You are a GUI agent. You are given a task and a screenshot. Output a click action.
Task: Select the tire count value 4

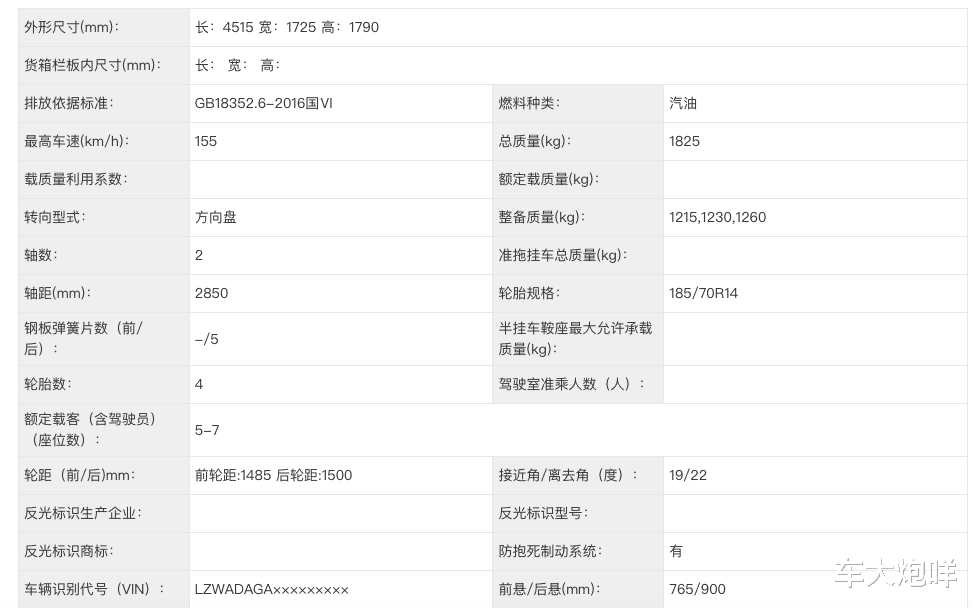tap(199, 384)
